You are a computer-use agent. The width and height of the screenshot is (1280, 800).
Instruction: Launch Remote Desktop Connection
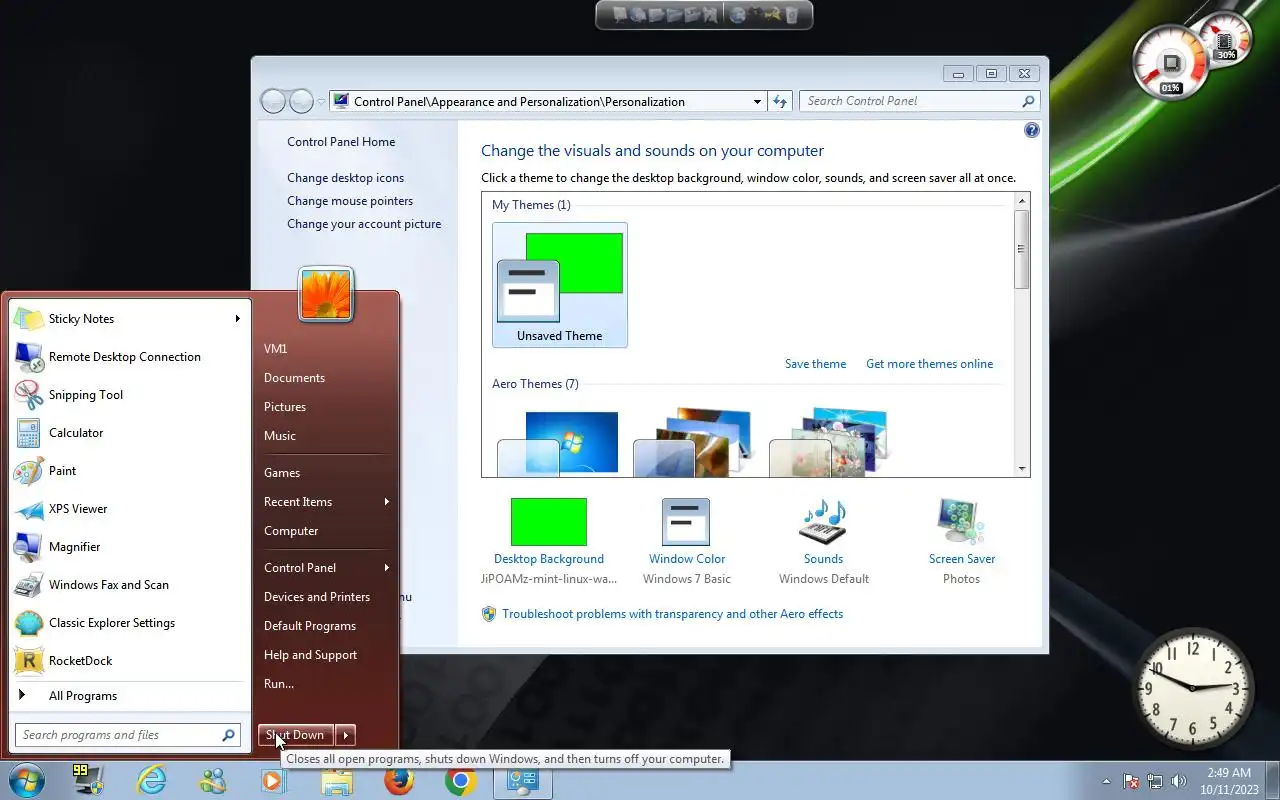pos(128,357)
